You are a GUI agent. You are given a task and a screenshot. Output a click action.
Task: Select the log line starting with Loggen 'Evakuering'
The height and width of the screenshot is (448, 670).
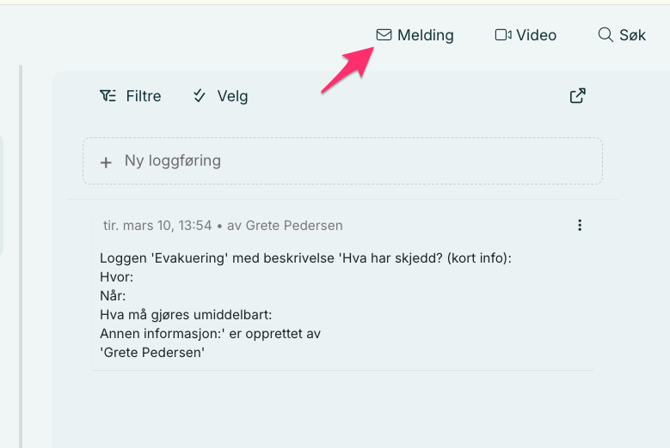pos(305,258)
